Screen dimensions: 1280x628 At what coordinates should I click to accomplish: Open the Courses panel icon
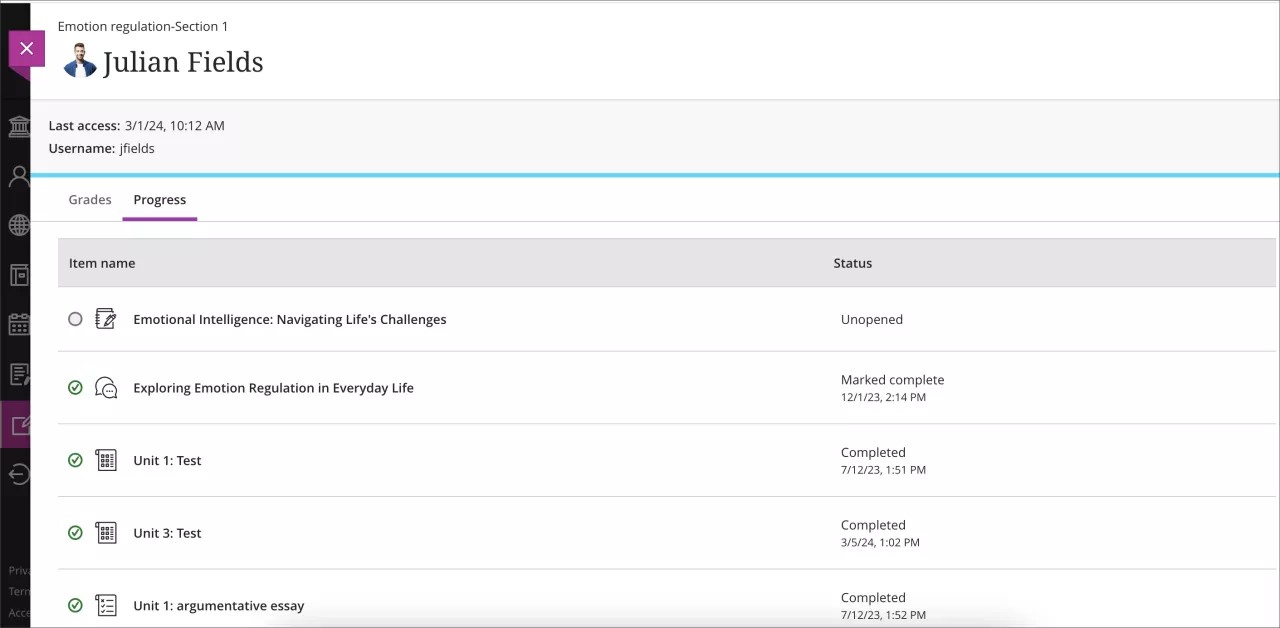point(19,275)
